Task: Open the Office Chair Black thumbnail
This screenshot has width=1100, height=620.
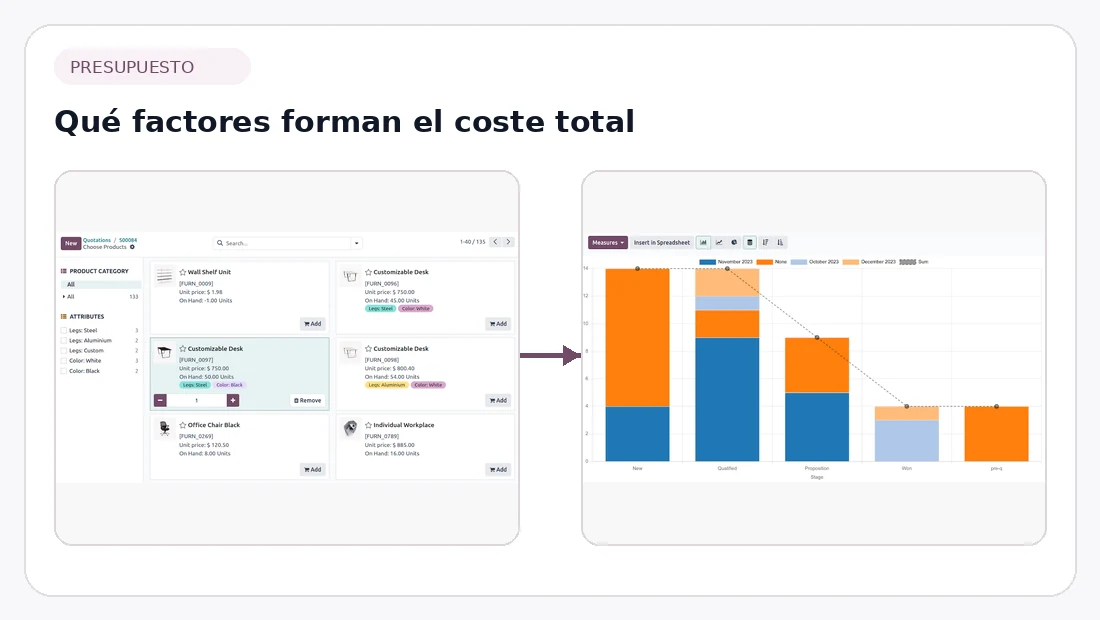Action: (164, 429)
